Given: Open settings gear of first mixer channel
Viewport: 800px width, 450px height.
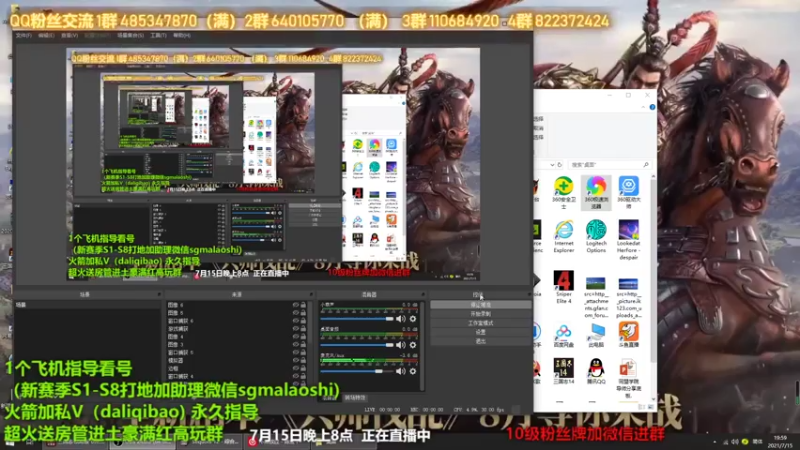Looking at the screenshot, I should [x=413, y=319].
